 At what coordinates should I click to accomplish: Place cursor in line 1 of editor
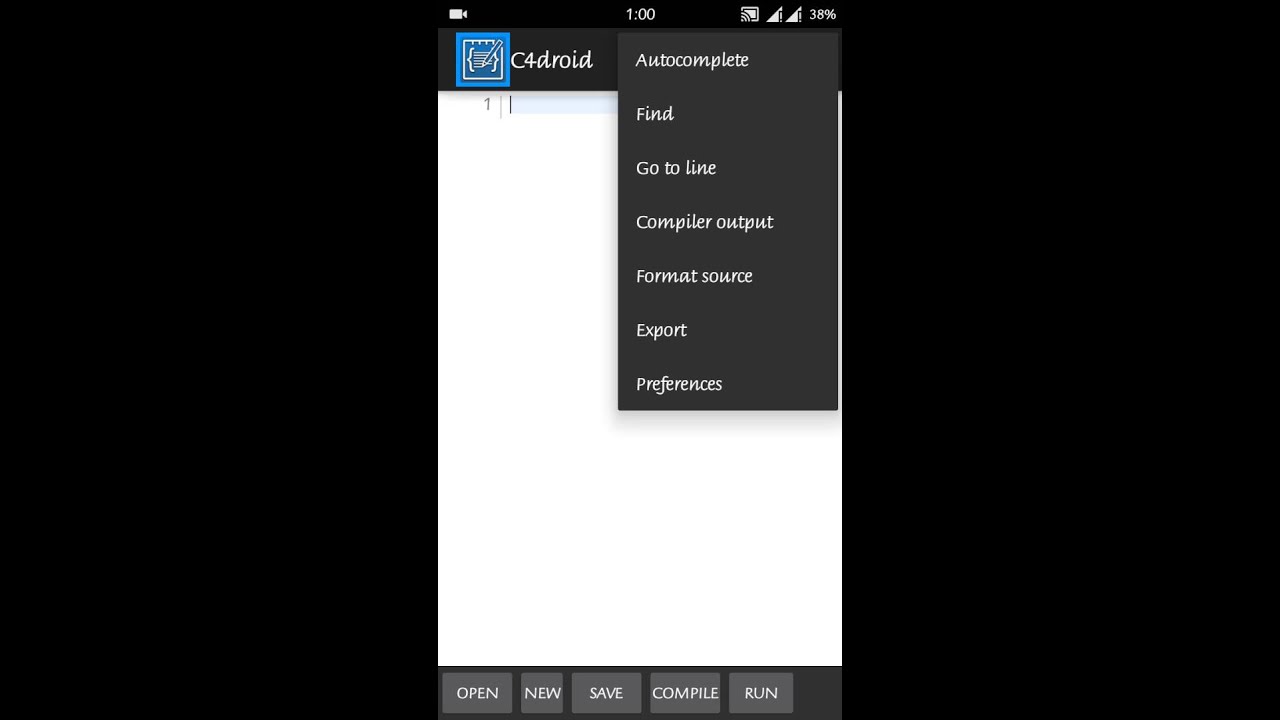(563, 105)
